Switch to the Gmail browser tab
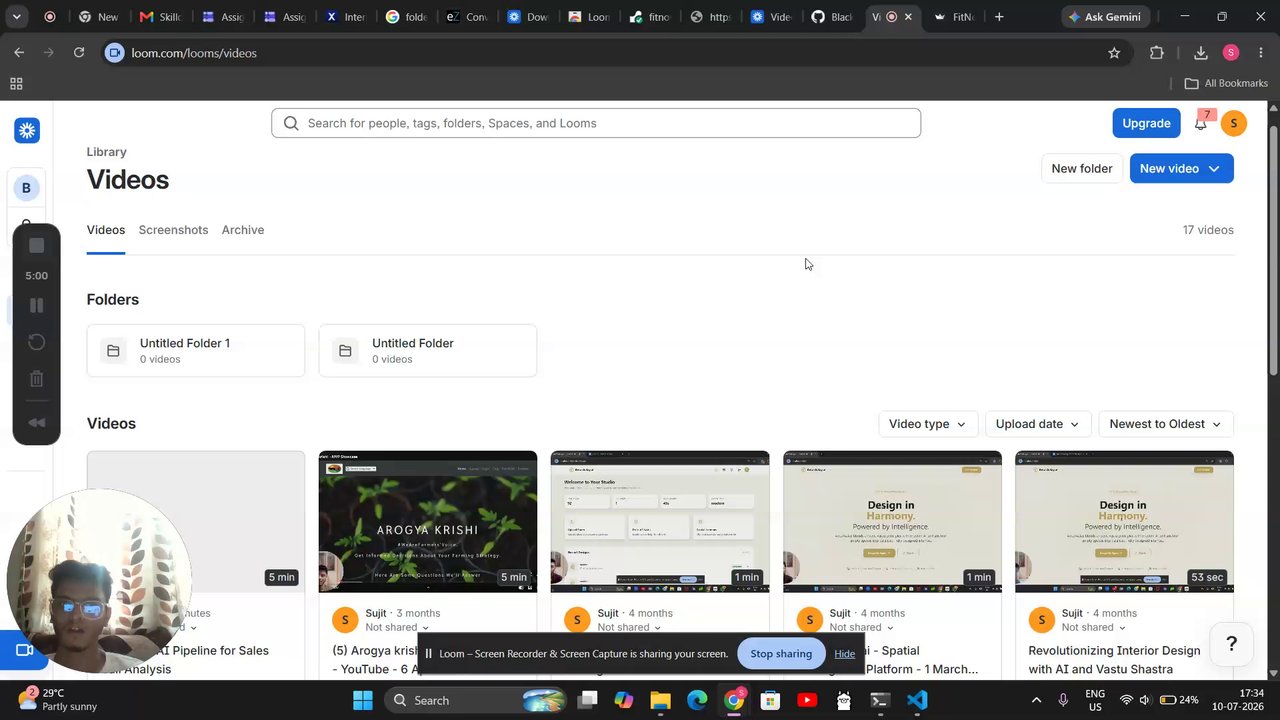This screenshot has width=1280, height=720. coord(160,17)
